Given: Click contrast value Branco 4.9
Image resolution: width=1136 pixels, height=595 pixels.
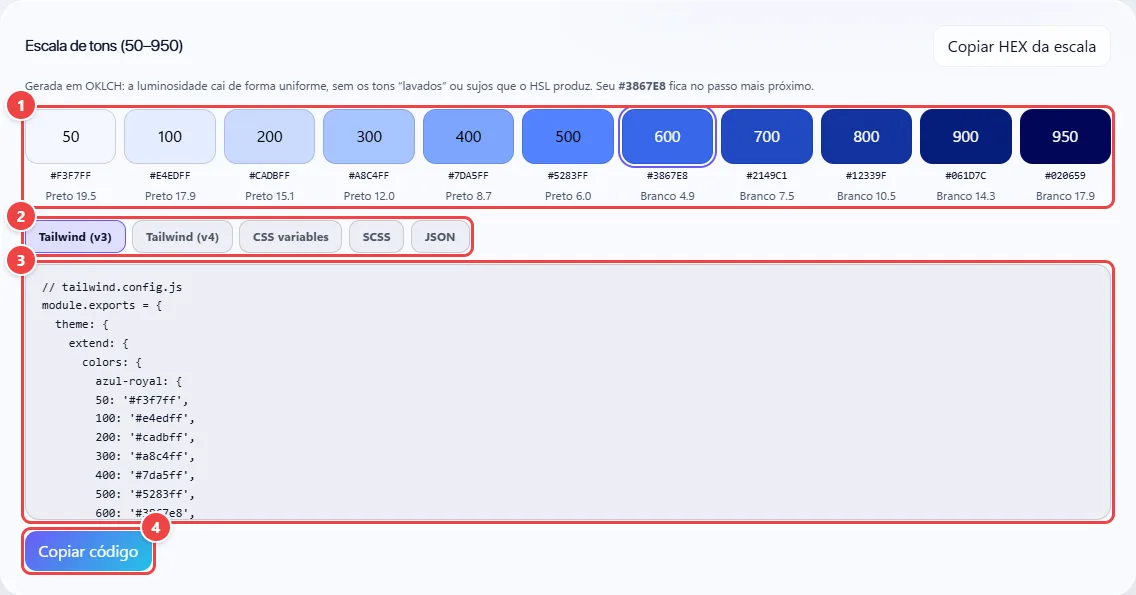Looking at the screenshot, I should [x=667, y=196].
